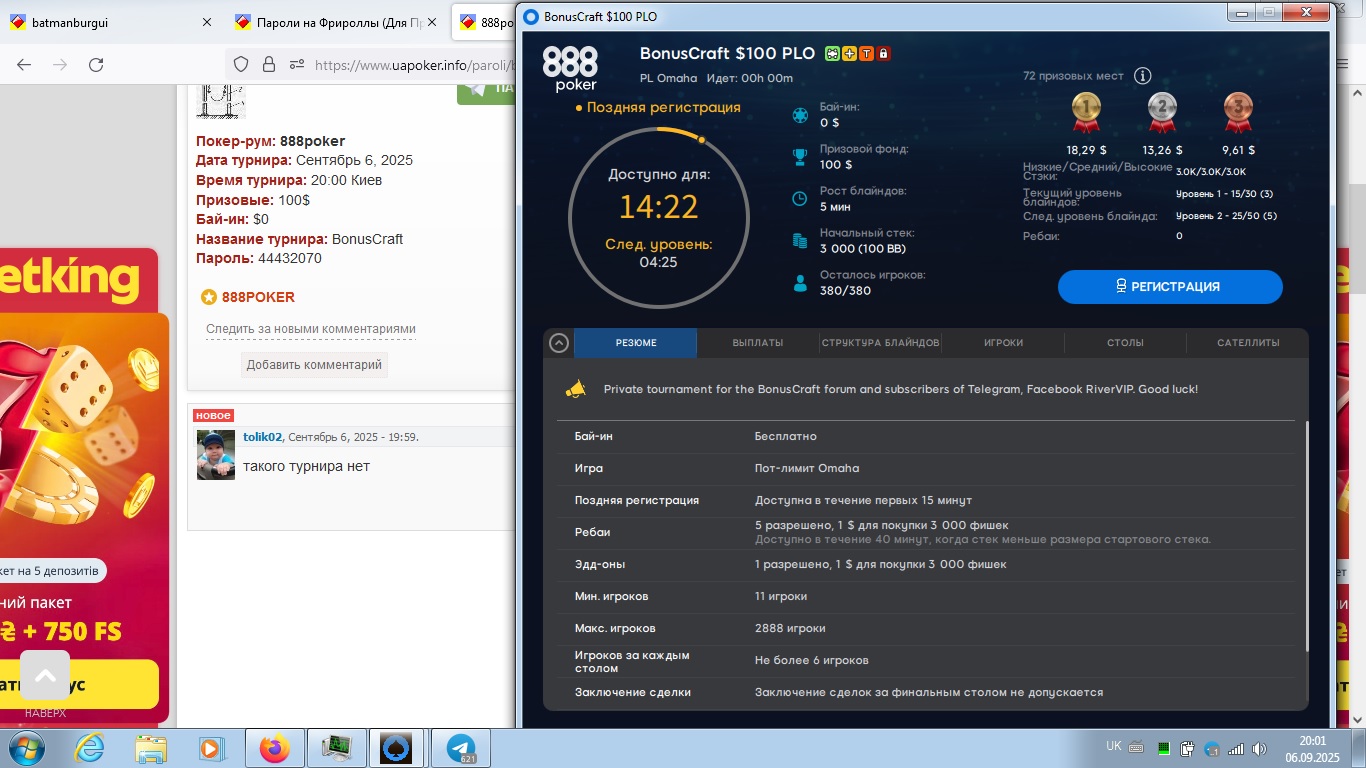Click the 72 призовых мест text
Viewport: 1366px width, 768px height.
pos(1073,76)
